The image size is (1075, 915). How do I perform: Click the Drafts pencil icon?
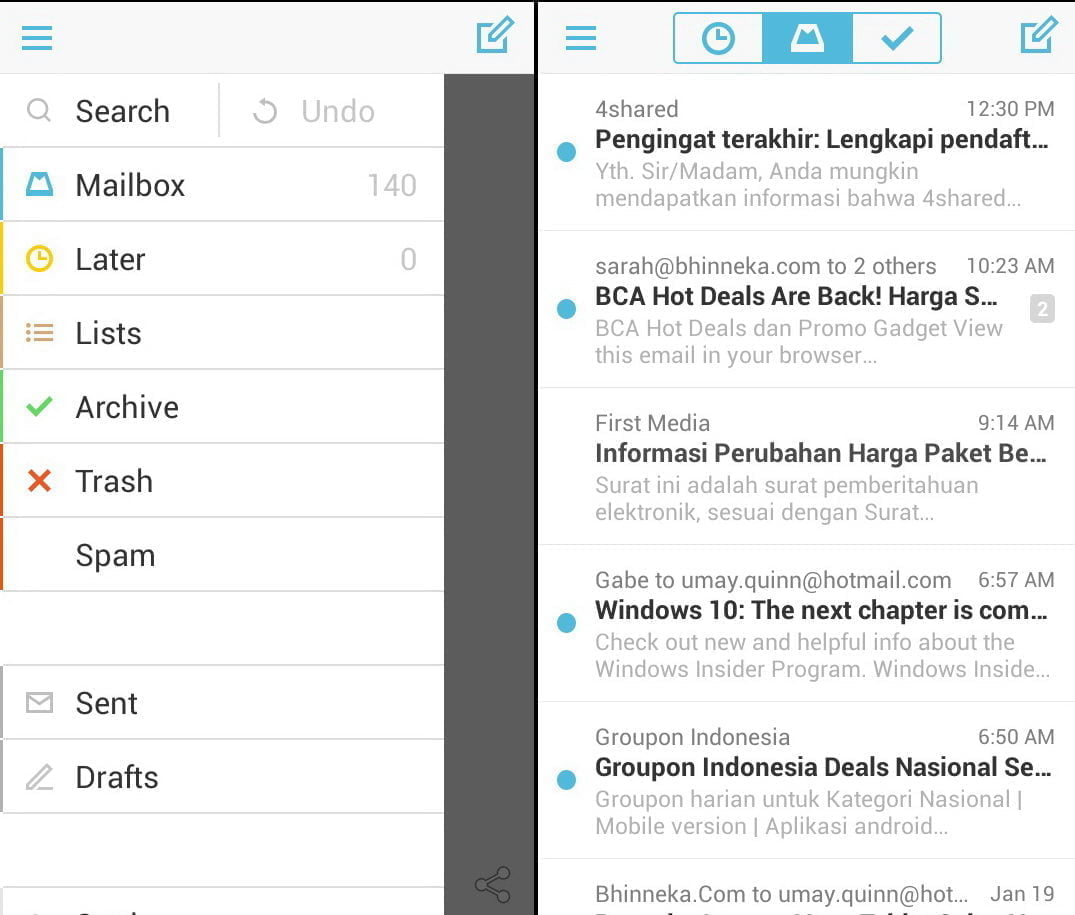click(x=39, y=777)
